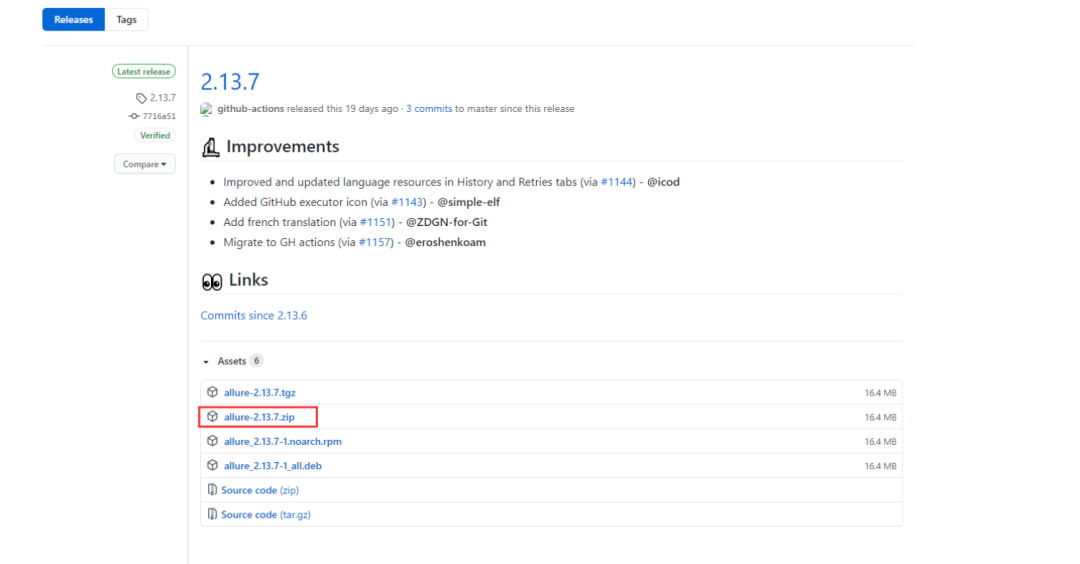This screenshot has height=564, width=1080.
Task: Click the Verified badge
Action: 155,136
